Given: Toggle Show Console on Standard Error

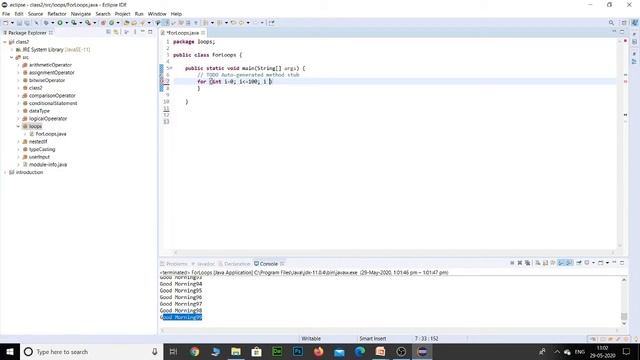Looking at the screenshot, I should [569, 263].
